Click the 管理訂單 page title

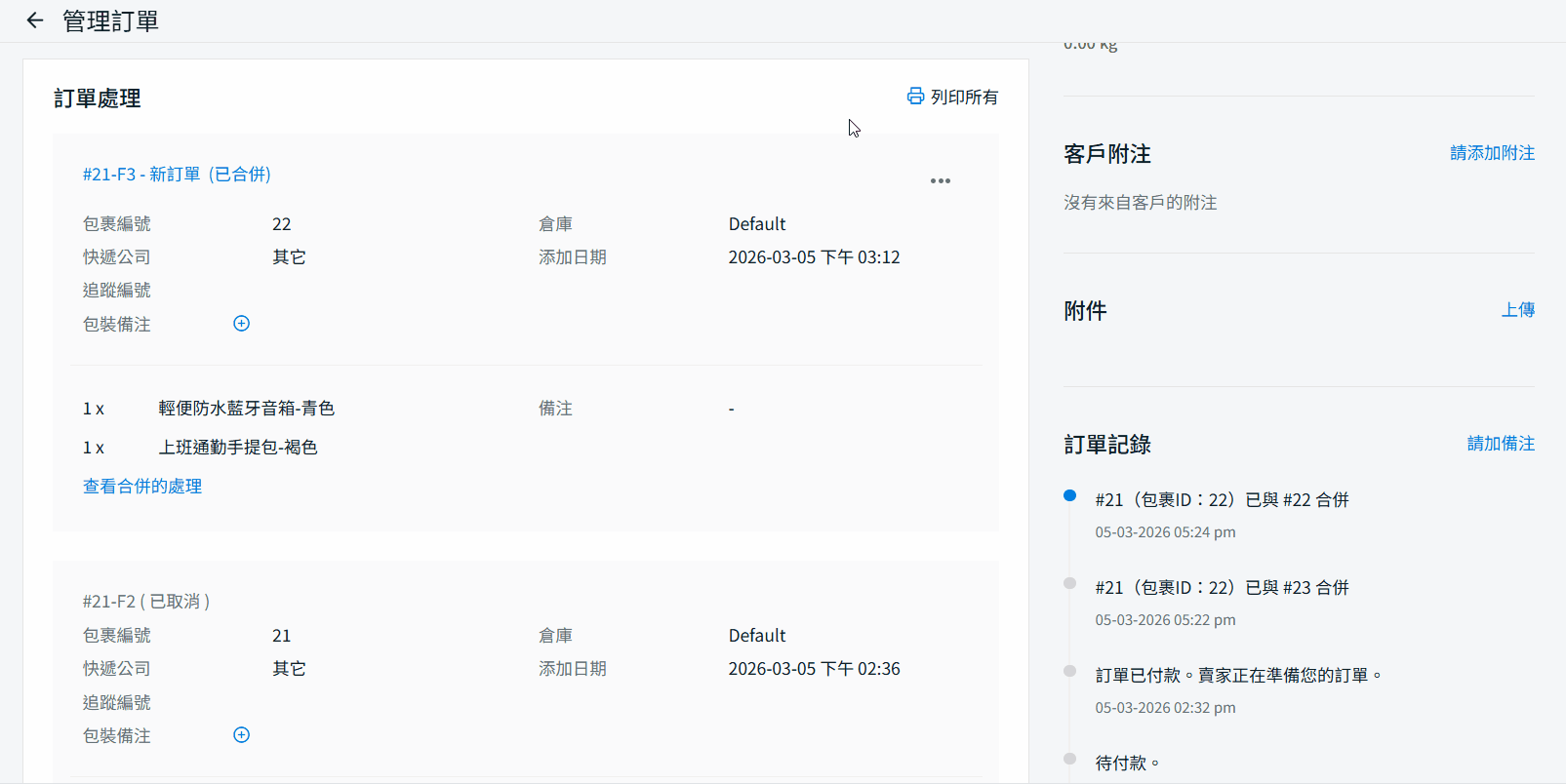pos(110,21)
